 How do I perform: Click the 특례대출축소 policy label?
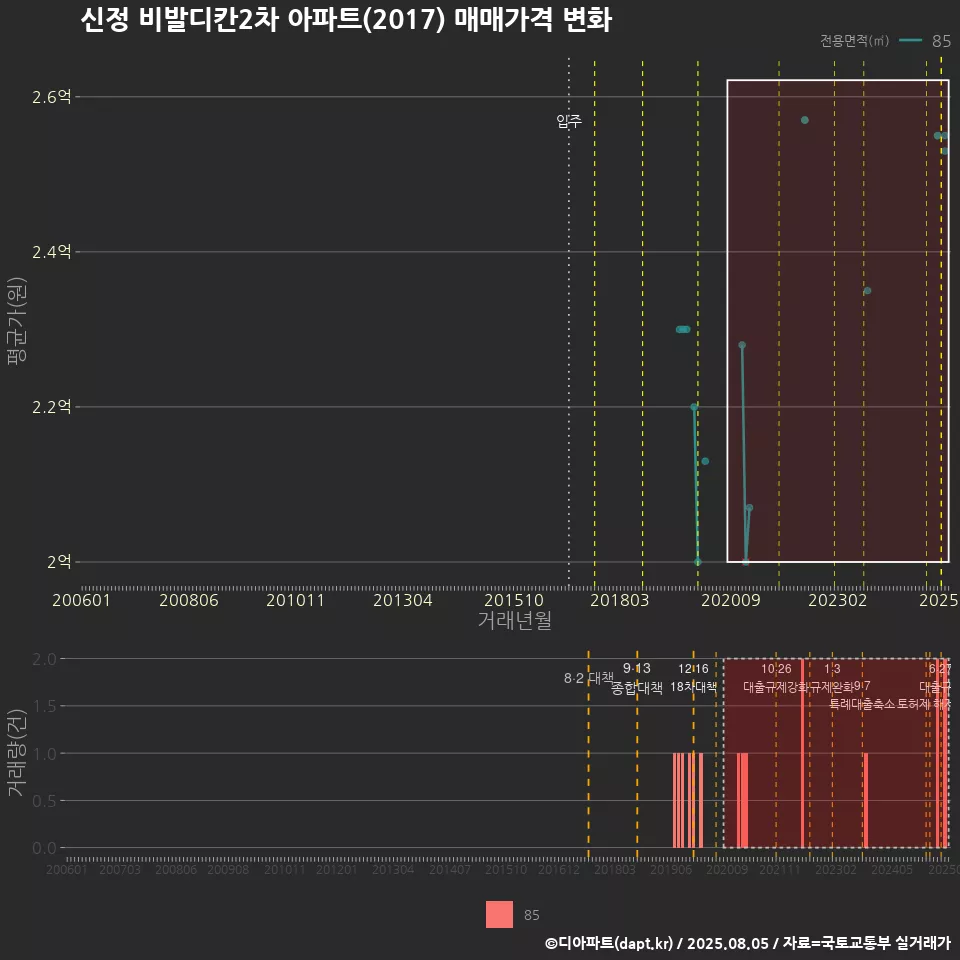coord(862,704)
